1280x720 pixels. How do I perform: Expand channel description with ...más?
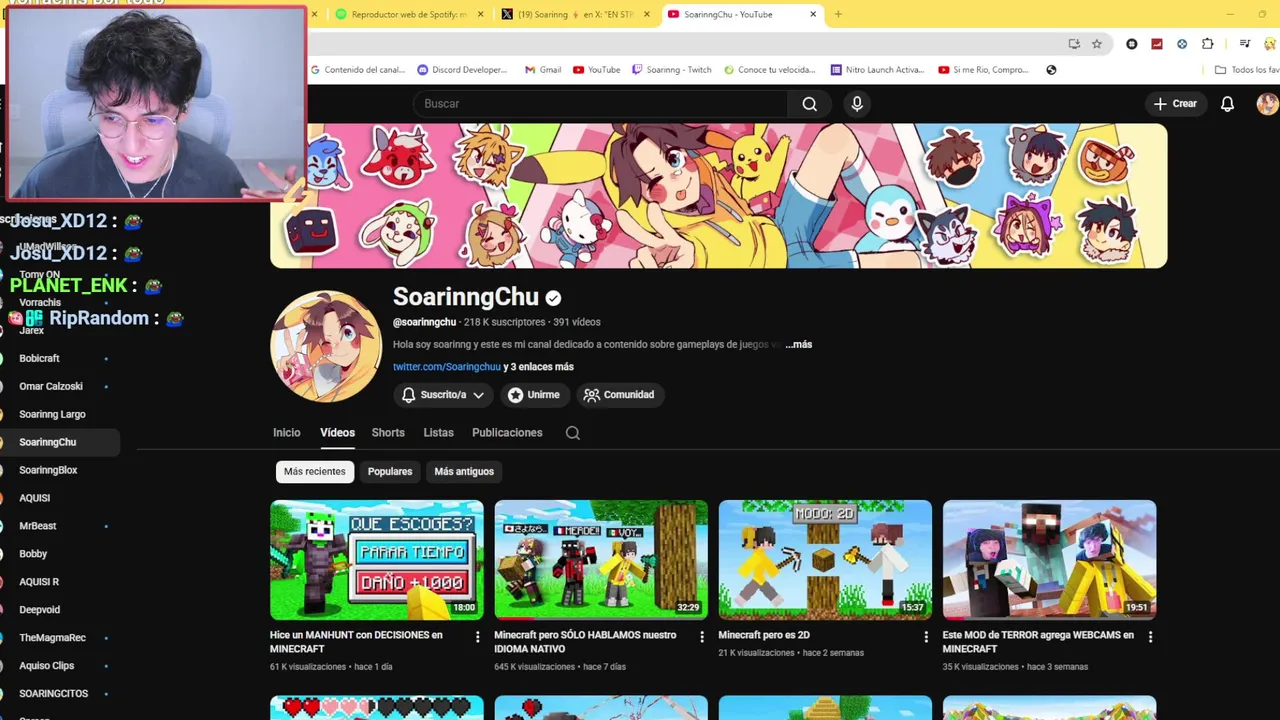[x=798, y=344]
